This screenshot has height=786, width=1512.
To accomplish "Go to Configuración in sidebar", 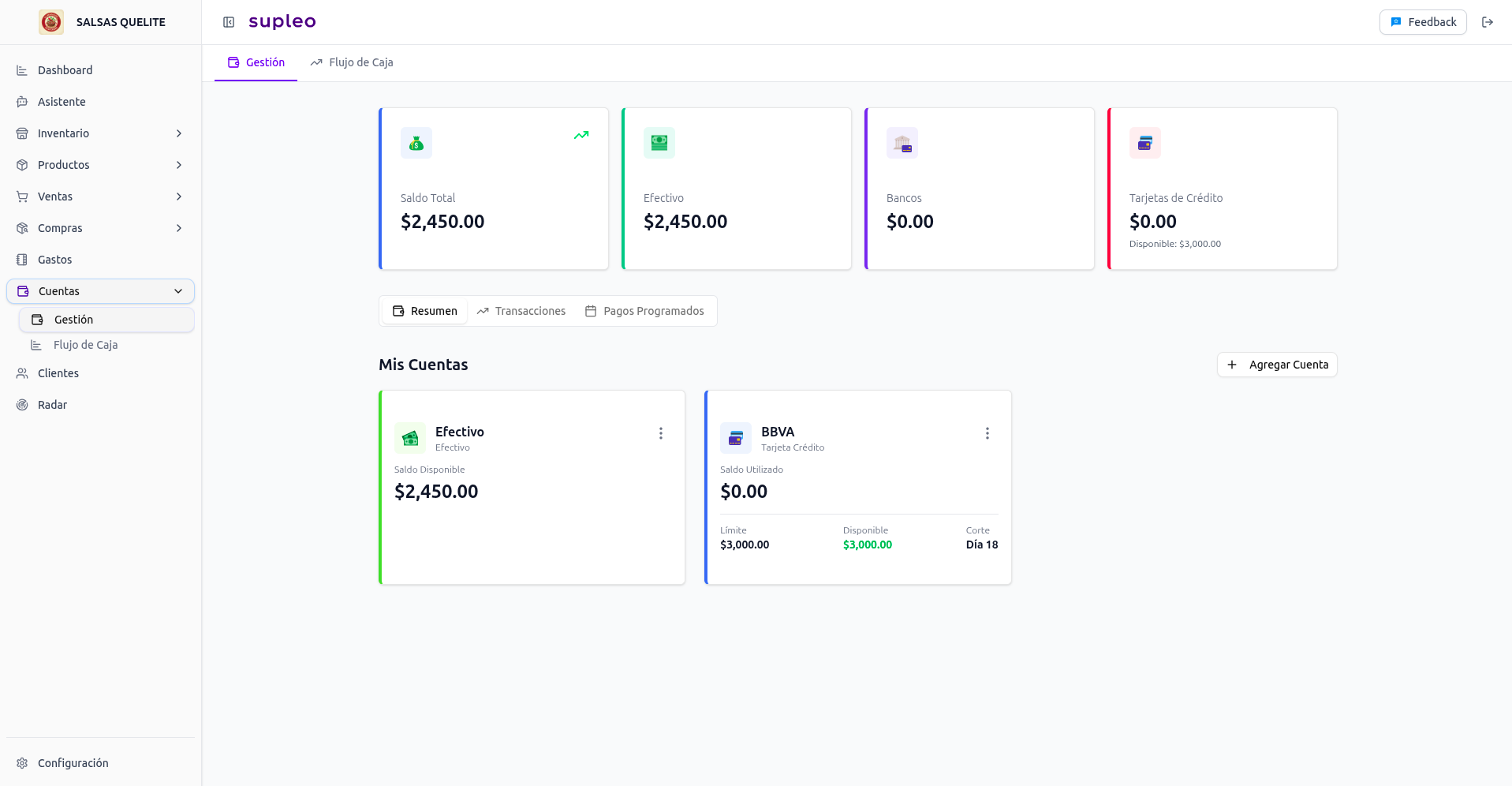I will pos(73,763).
